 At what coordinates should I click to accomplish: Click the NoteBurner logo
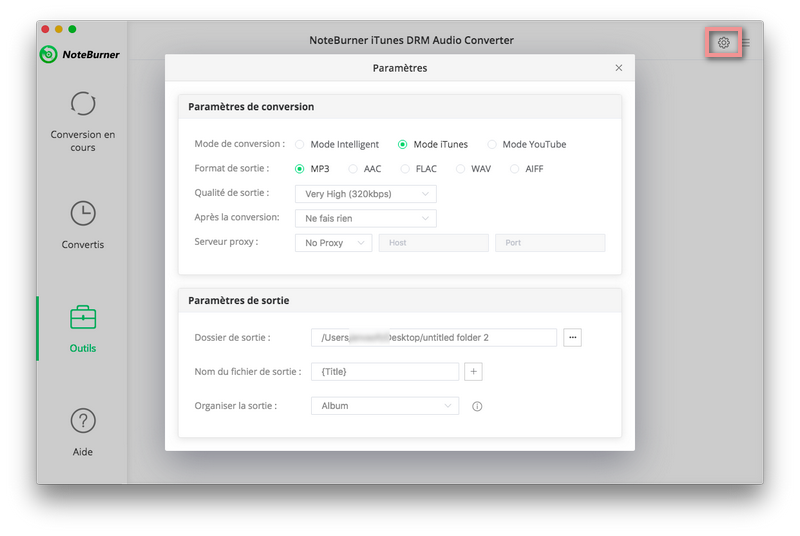(80, 54)
